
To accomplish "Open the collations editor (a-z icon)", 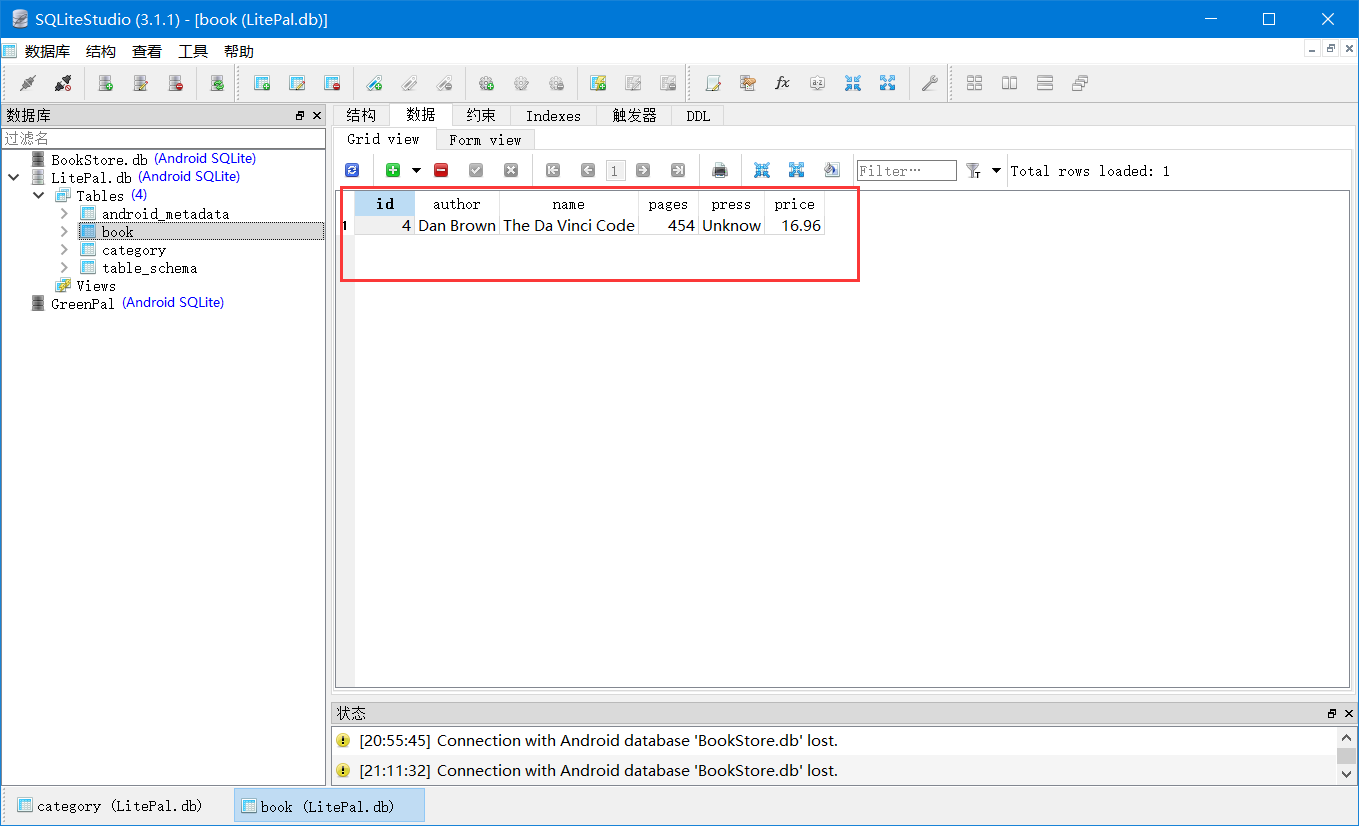I will 817,84.
